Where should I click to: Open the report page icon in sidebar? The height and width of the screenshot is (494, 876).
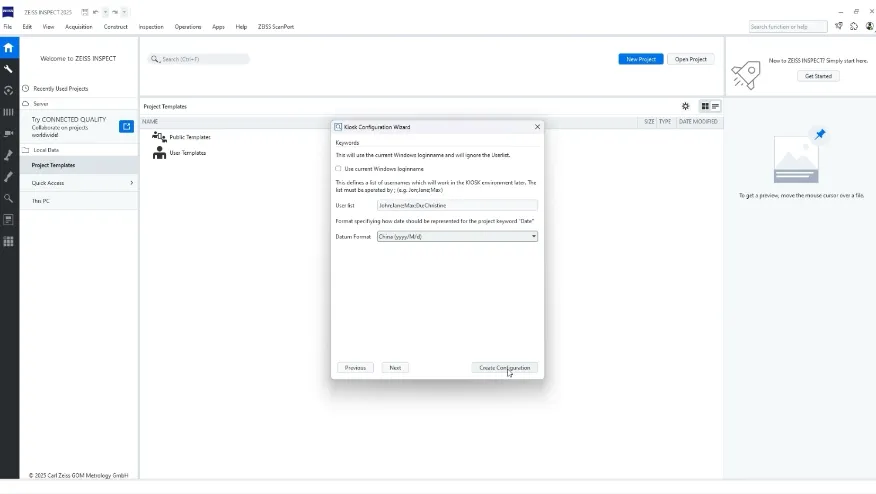pyautogui.click(x=8, y=220)
